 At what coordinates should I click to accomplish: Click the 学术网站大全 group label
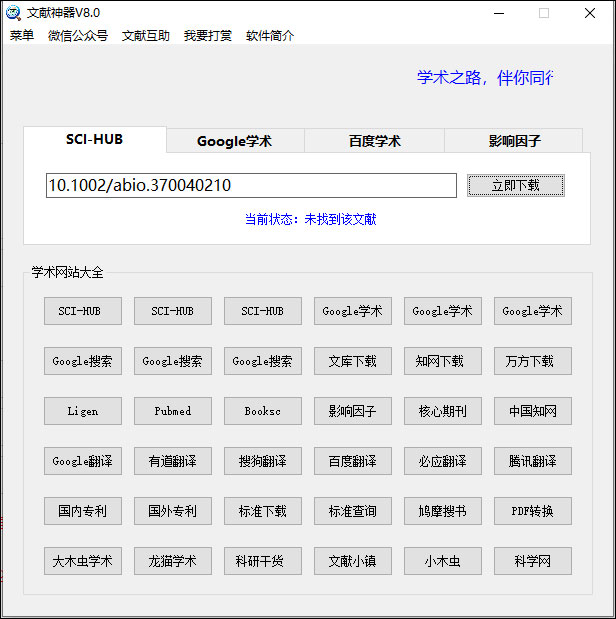(68, 272)
